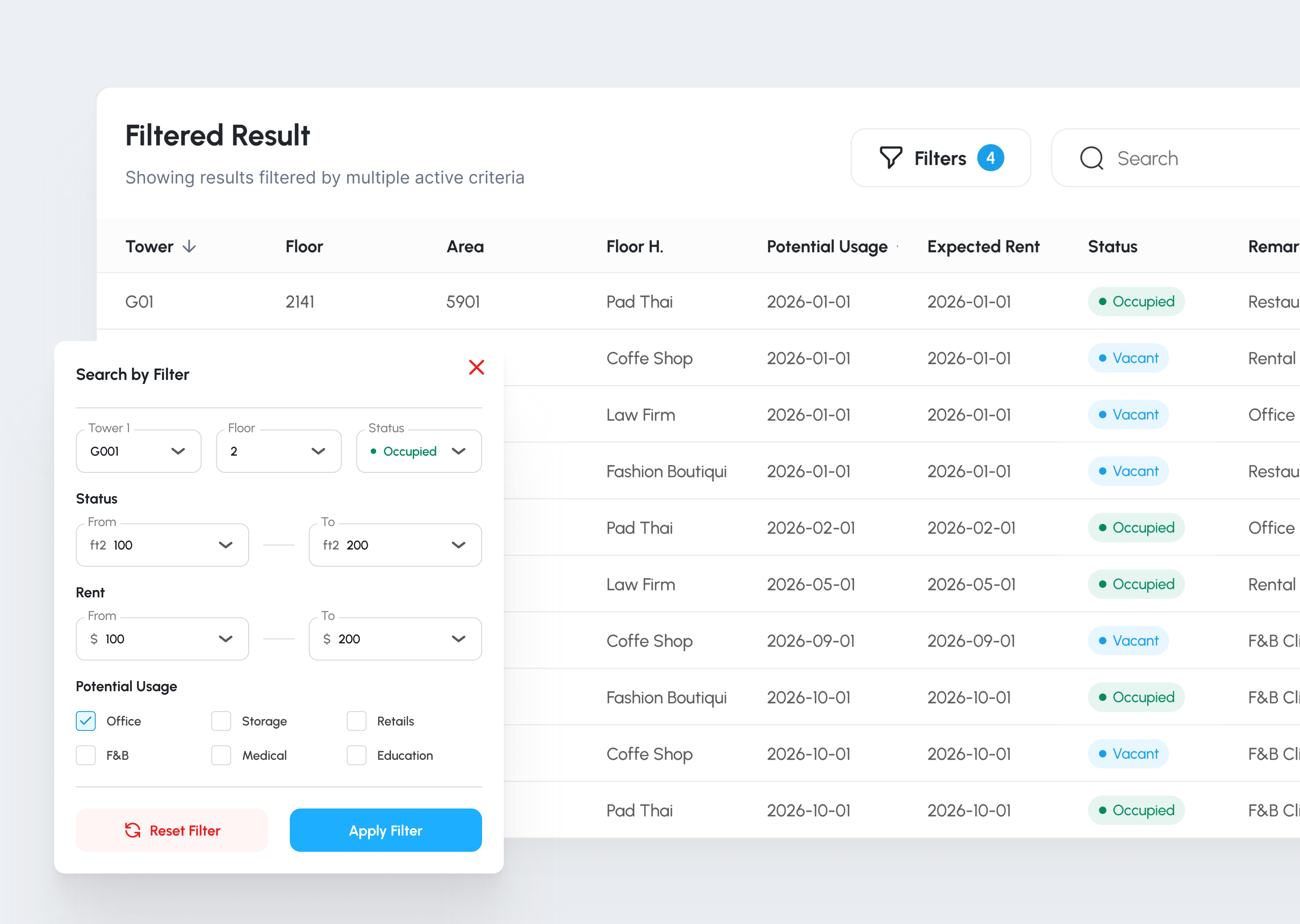Click the Floor H. column header
This screenshot has height=924, width=1300.
[x=635, y=246]
